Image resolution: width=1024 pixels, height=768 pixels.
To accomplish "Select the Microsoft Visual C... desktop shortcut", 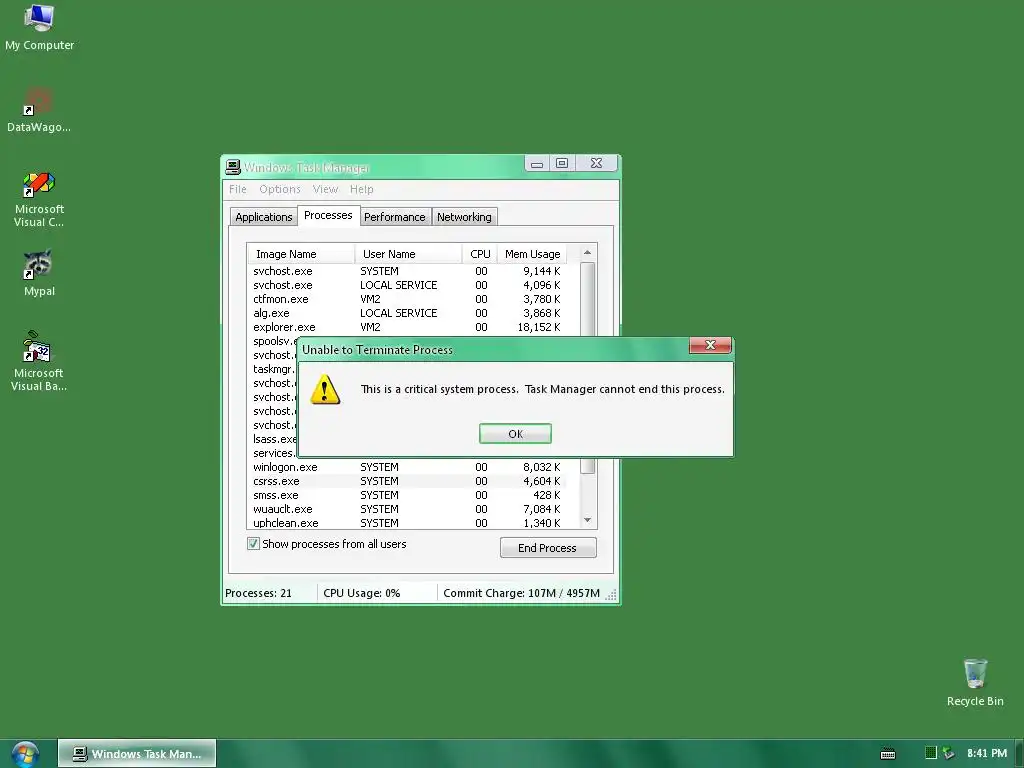I will (x=39, y=199).
